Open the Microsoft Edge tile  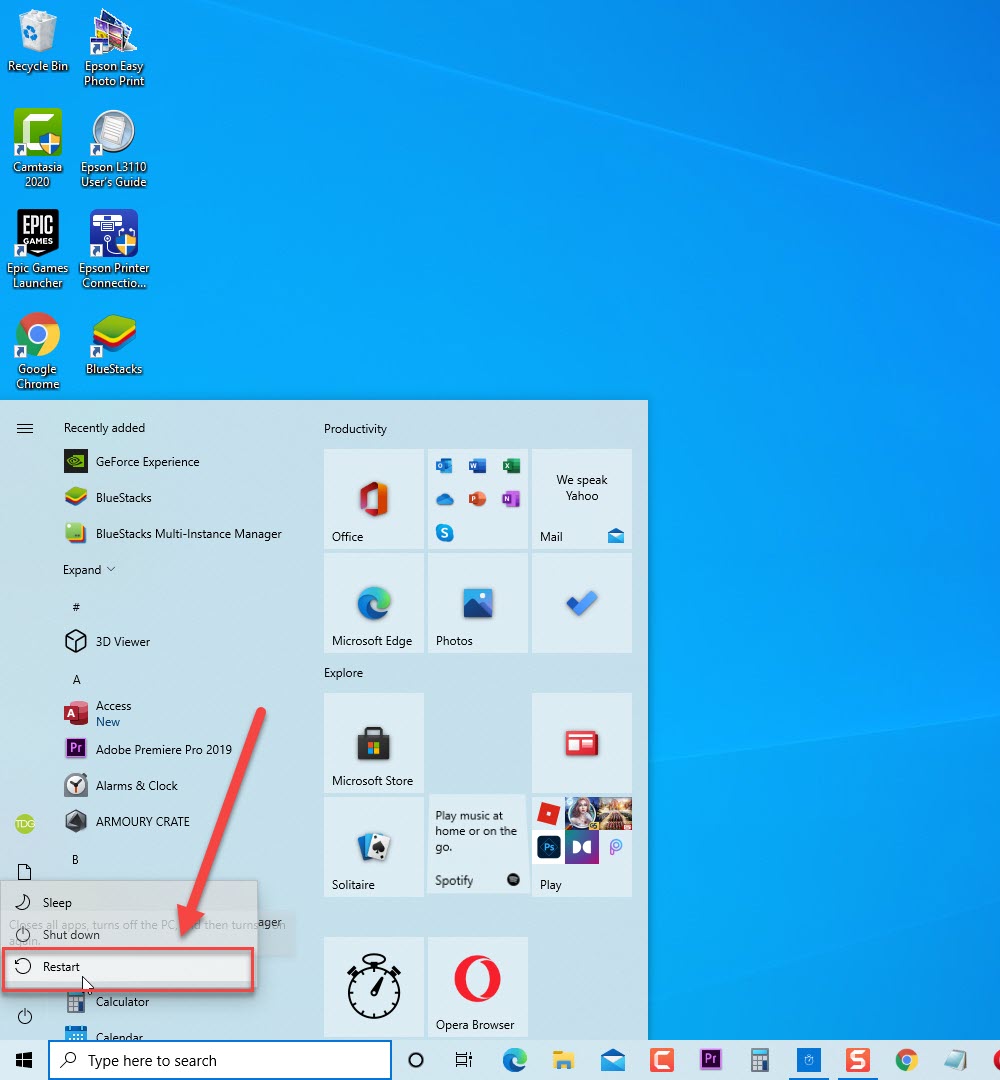click(373, 603)
